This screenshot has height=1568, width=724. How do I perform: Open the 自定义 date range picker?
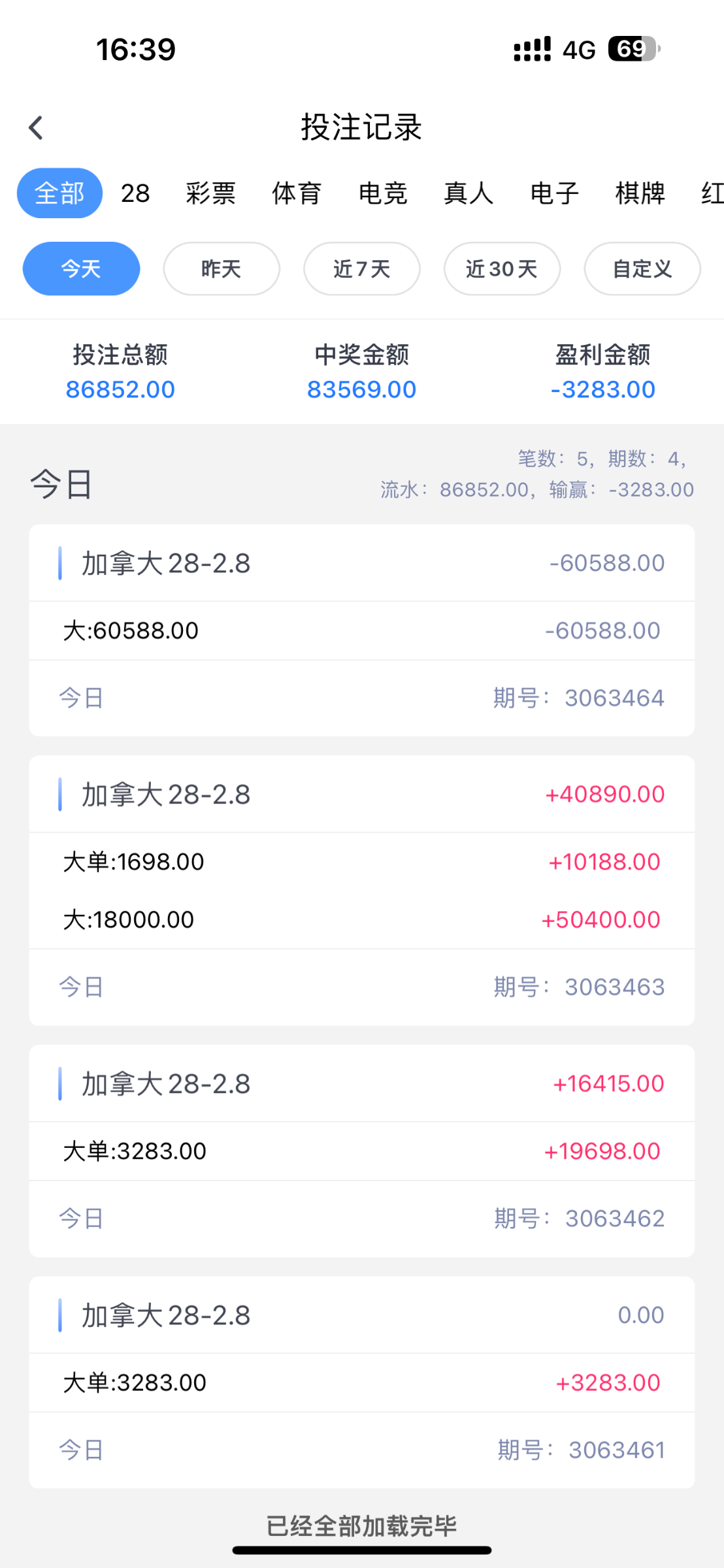[642, 269]
